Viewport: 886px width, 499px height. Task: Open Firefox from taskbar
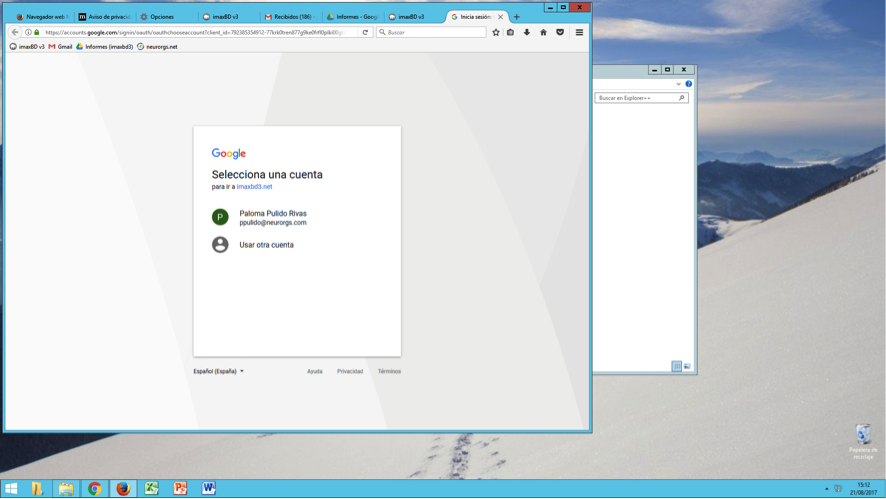(x=123, y=488)
